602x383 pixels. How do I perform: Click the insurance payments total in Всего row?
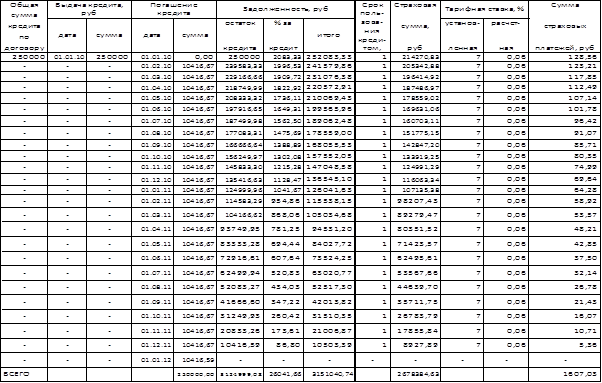pos(565,374)
